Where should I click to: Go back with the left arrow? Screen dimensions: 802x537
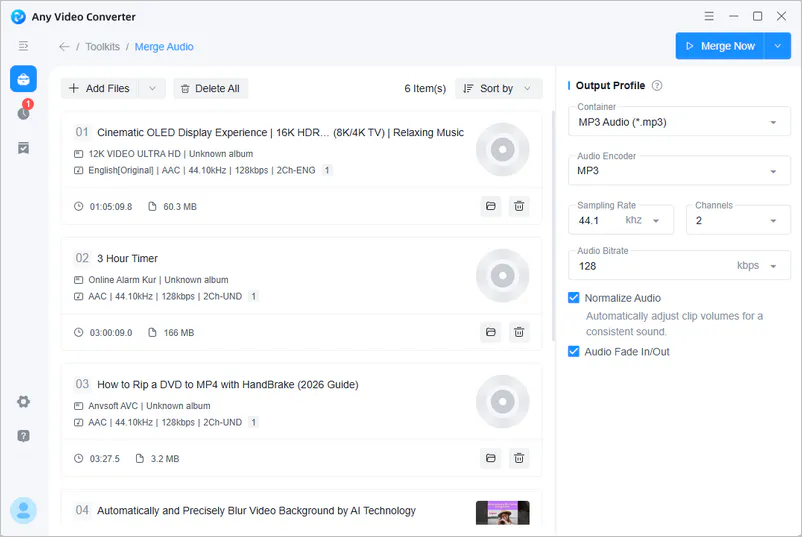tap(64, 47)
